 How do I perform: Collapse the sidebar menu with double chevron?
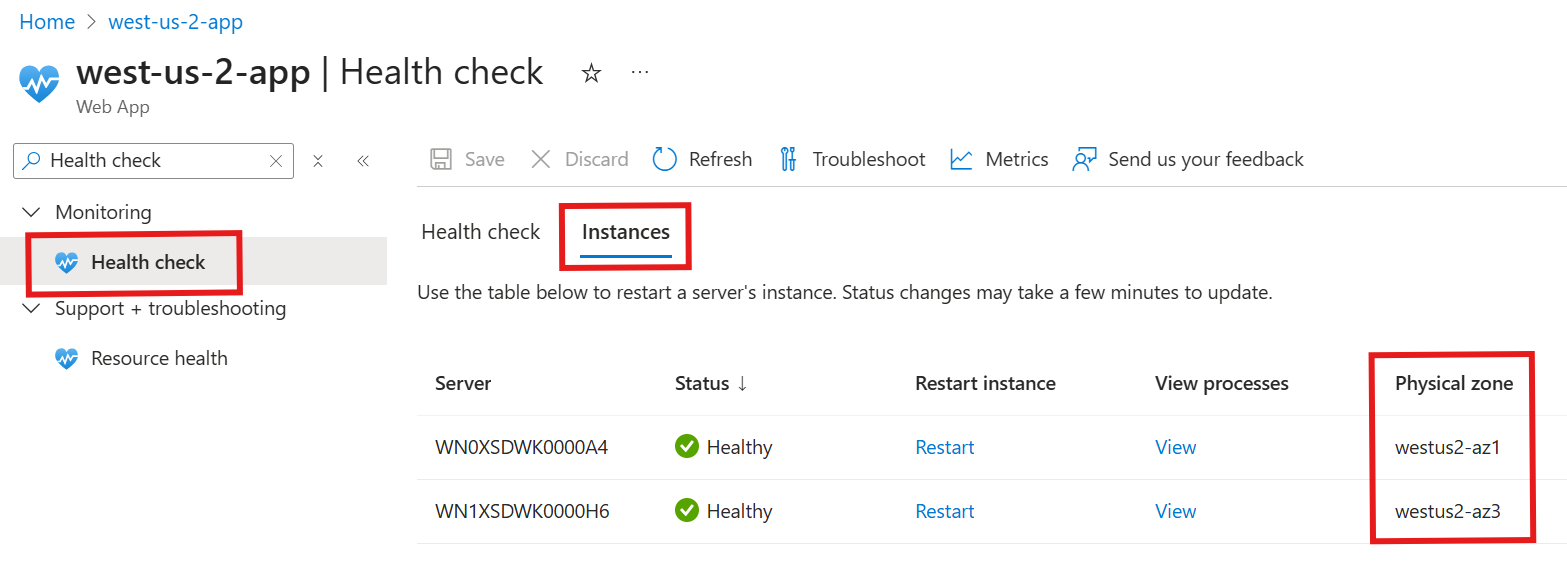click(x=363, y=160)
